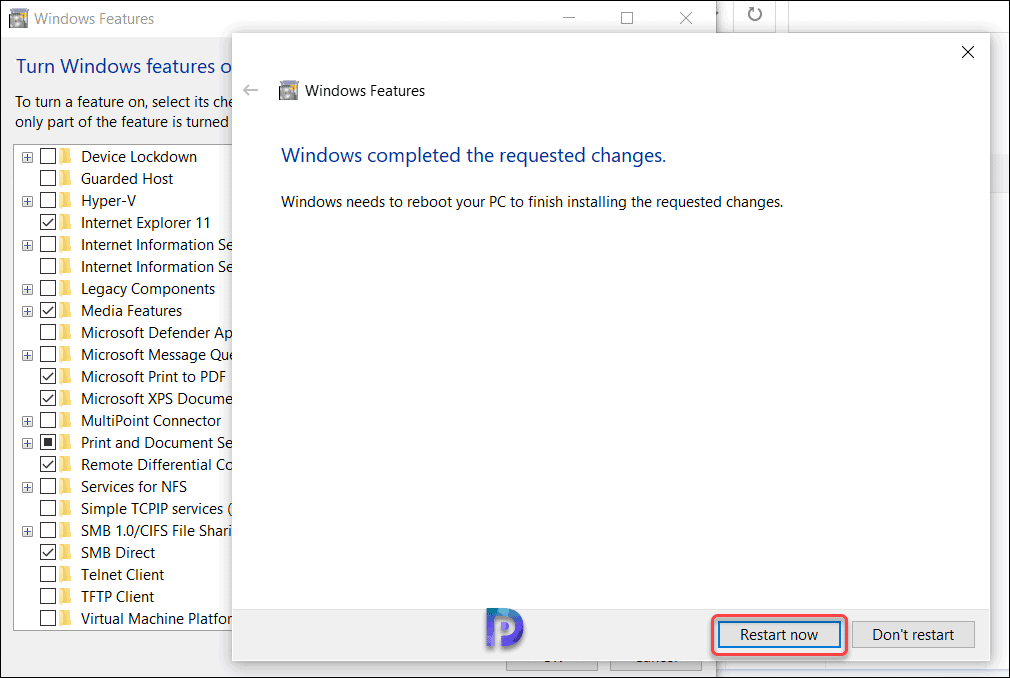
Task: Expand the SMB 1.0/CIFS File Sharing node
Action: (27, 530)
